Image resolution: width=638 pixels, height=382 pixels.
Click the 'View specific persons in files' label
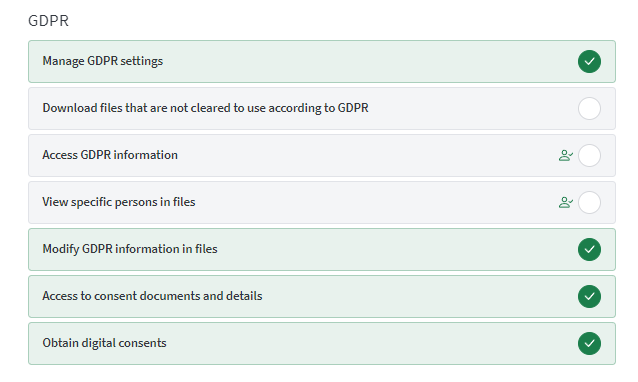(119, 202)
